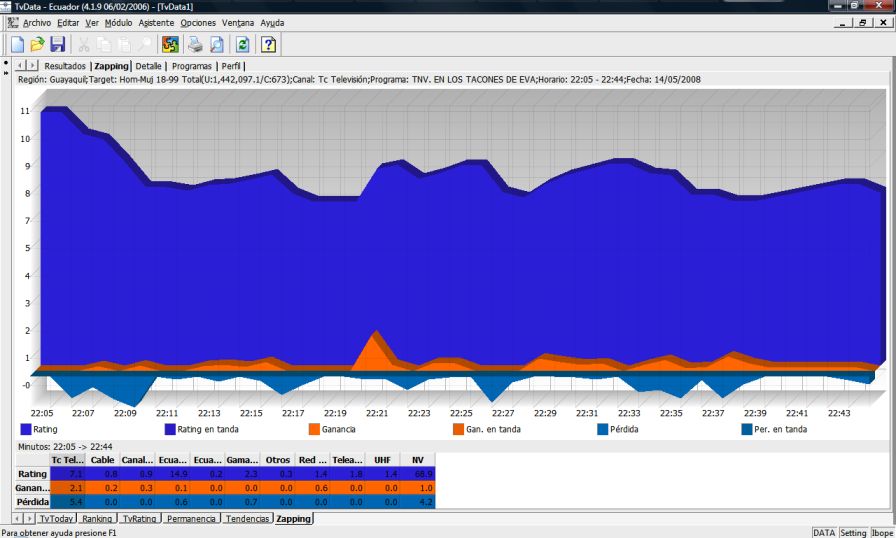Select the Cable column header
Image resolution: width=896 pixels, height=538 pixels.
[102, 460]
